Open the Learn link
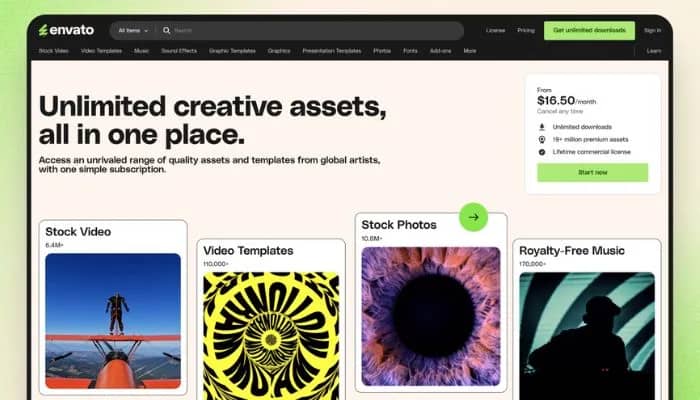 654,51
